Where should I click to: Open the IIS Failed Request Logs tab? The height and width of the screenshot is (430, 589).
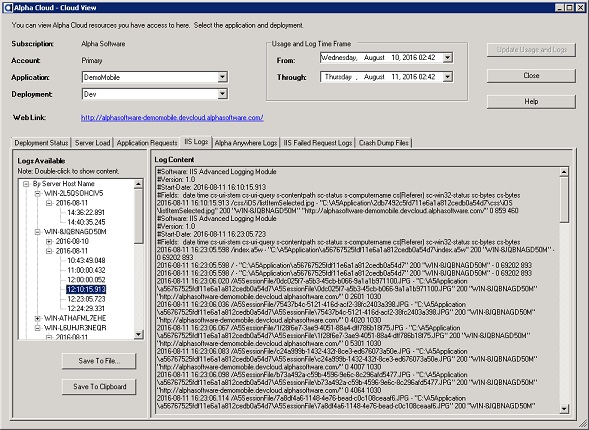[318, 143]
